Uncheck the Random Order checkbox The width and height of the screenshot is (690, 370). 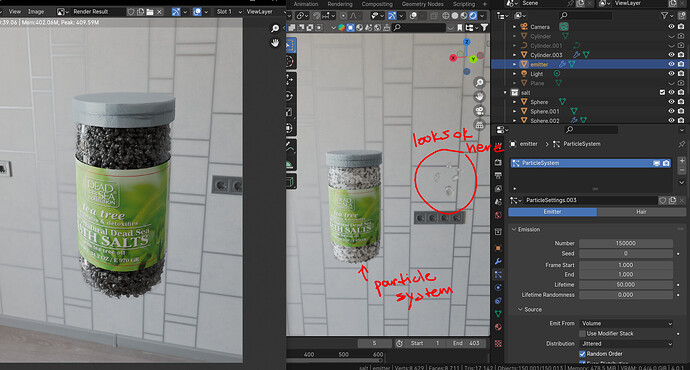(583, 354)
